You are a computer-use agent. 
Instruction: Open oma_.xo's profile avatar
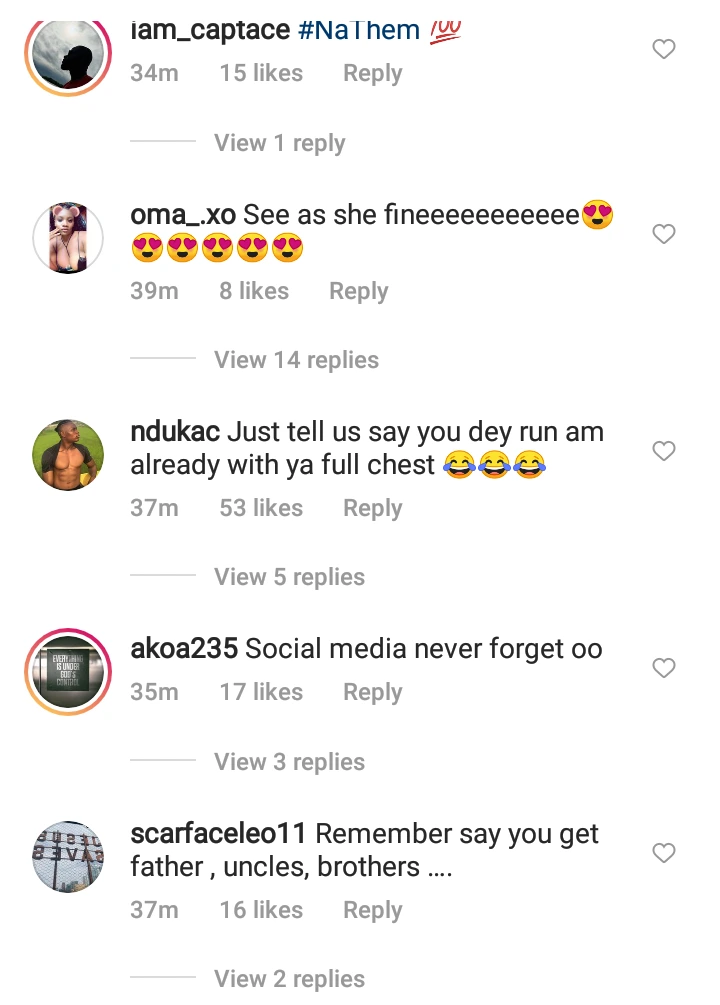pos(68,238)
